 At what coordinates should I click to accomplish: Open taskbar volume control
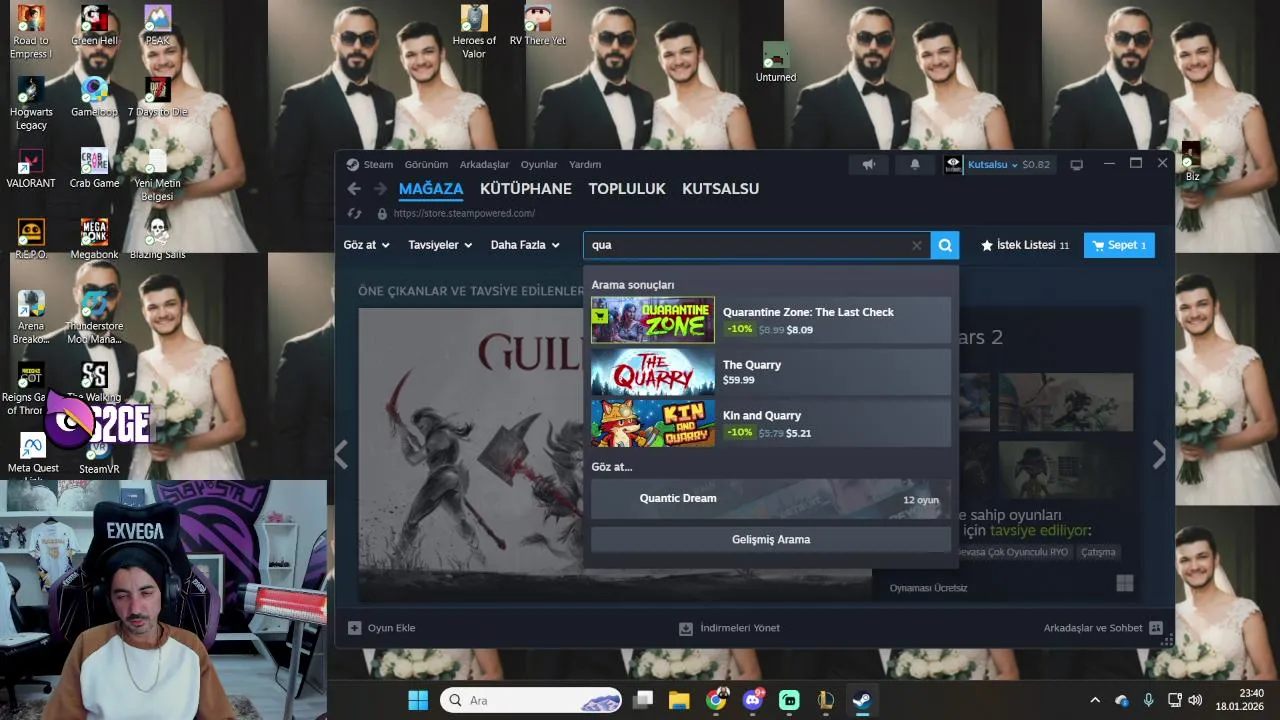[1195, 700]
